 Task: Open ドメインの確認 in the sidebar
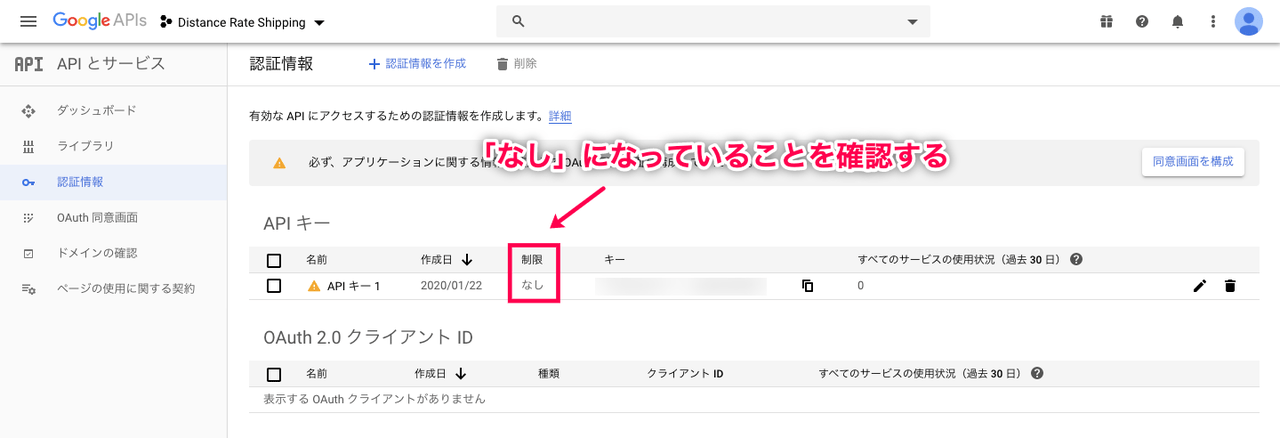(97, 253)
